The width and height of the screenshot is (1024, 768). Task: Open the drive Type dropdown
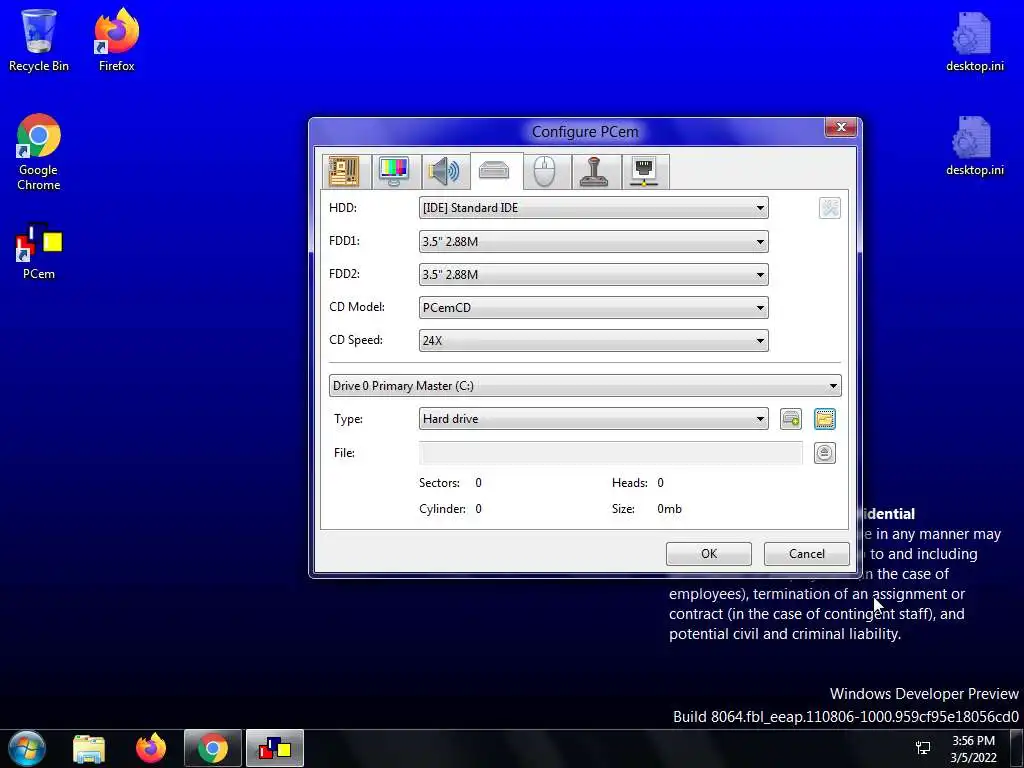point(593,419)
